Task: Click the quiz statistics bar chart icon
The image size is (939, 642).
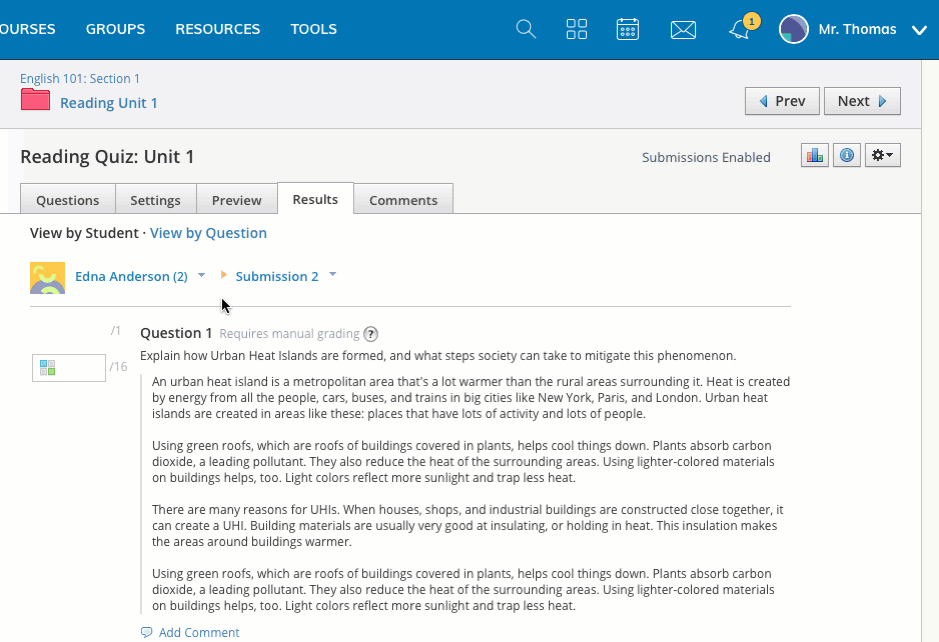Action: tap(815, 155)
